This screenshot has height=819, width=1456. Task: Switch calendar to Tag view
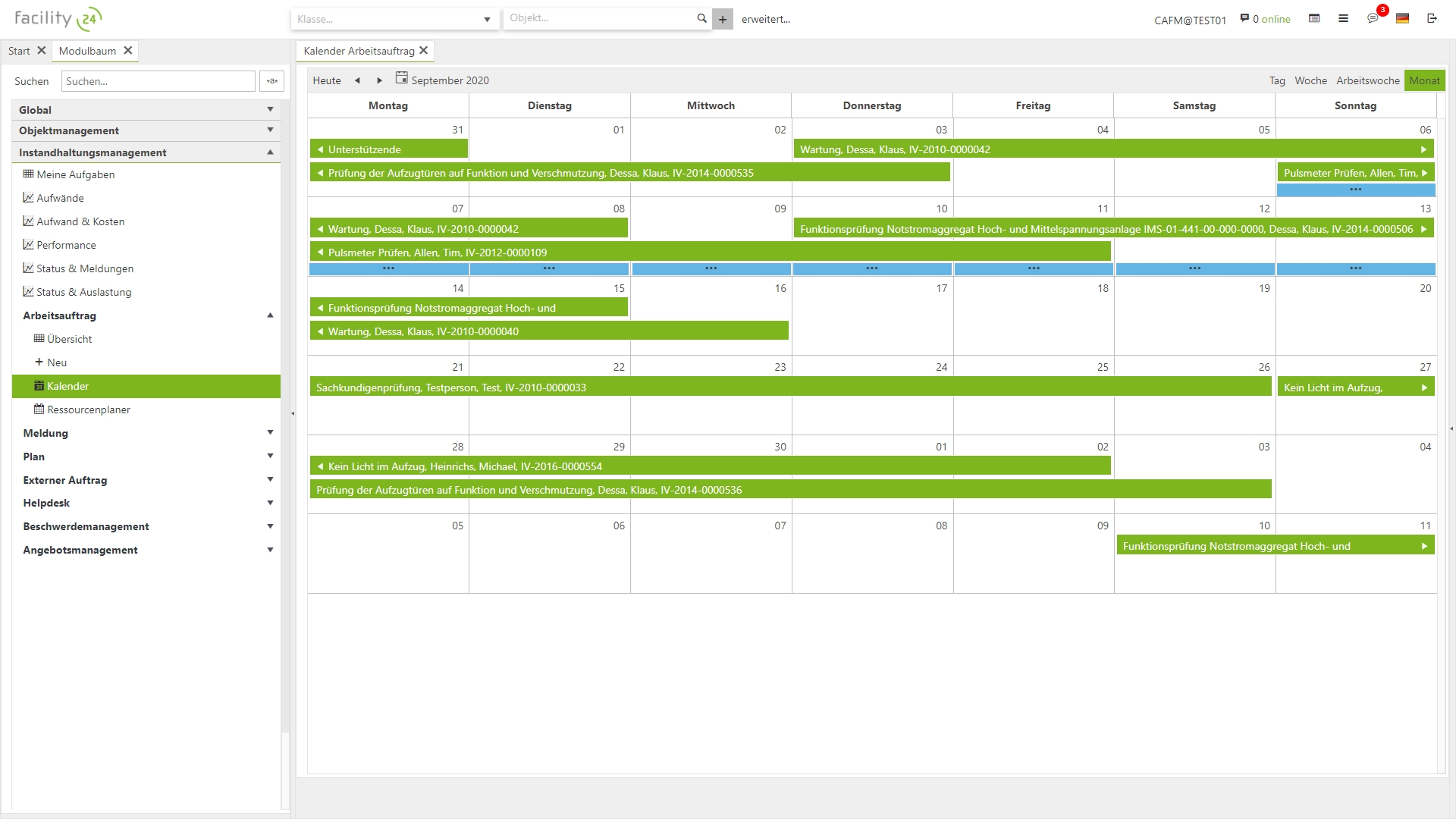pyautogui.click(x=1277, y=80)
